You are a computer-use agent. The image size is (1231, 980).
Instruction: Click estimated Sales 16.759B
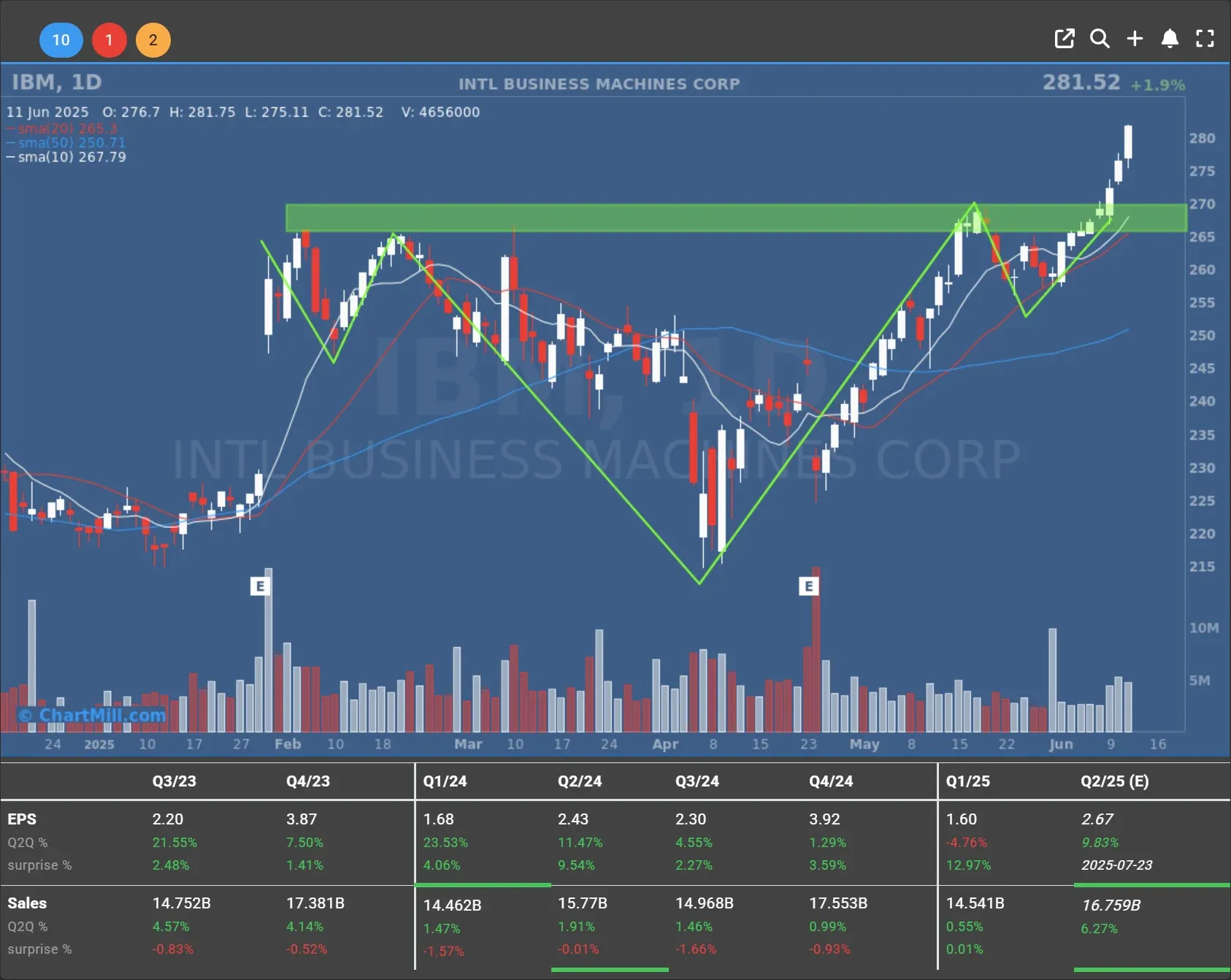pyautogui.click(x=1111, y=906)
